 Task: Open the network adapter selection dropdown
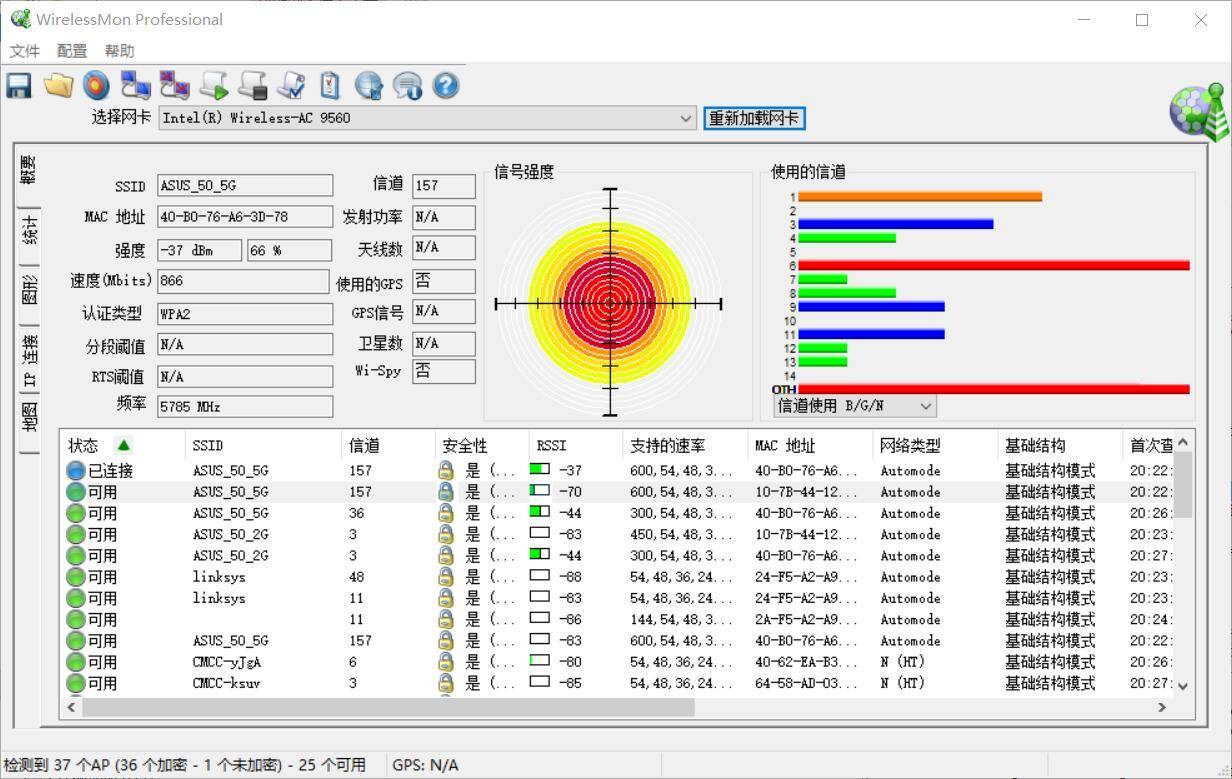click(x=686, y=118)
